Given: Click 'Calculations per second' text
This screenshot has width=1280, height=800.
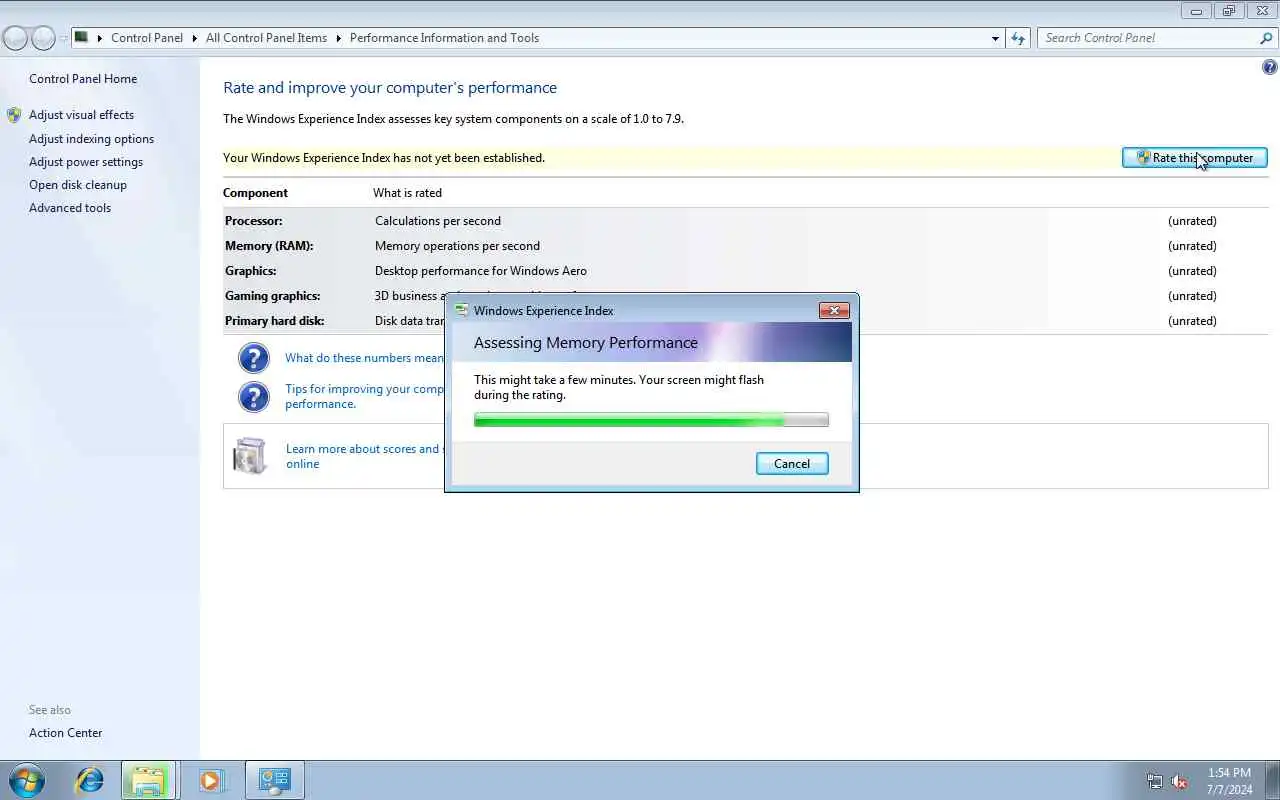Looking at the screenshot, I should [x=438, y=221].
